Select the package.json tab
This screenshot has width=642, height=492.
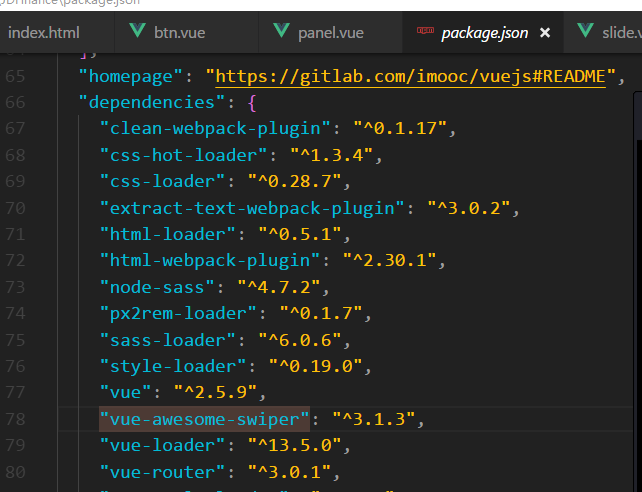coord(484,33)
